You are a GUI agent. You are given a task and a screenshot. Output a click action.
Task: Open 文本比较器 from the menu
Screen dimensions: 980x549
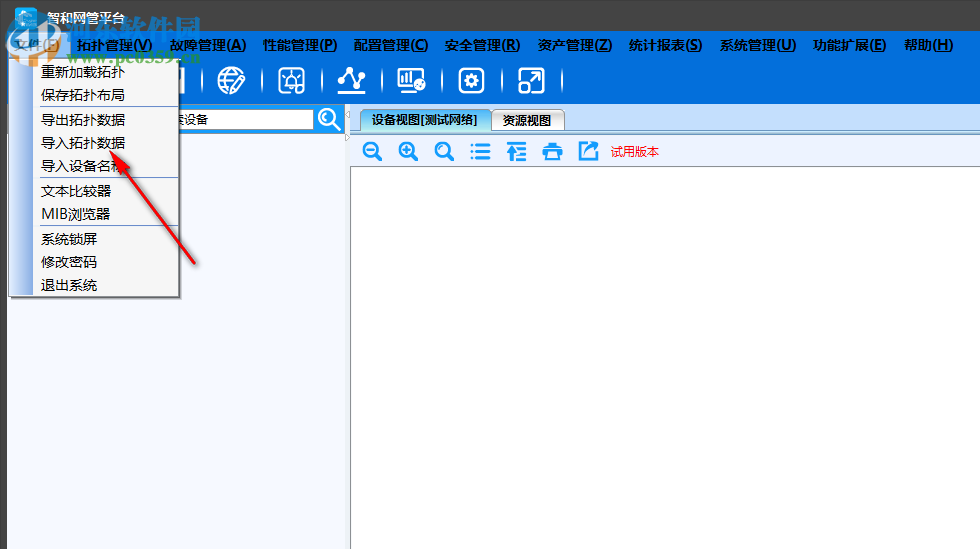pyautogui.click(x=76, y=191)
